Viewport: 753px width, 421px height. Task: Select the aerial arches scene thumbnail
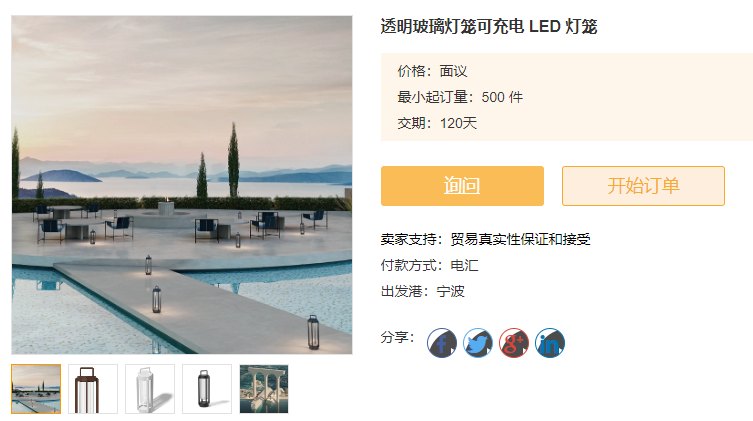(x=264, y=389)
